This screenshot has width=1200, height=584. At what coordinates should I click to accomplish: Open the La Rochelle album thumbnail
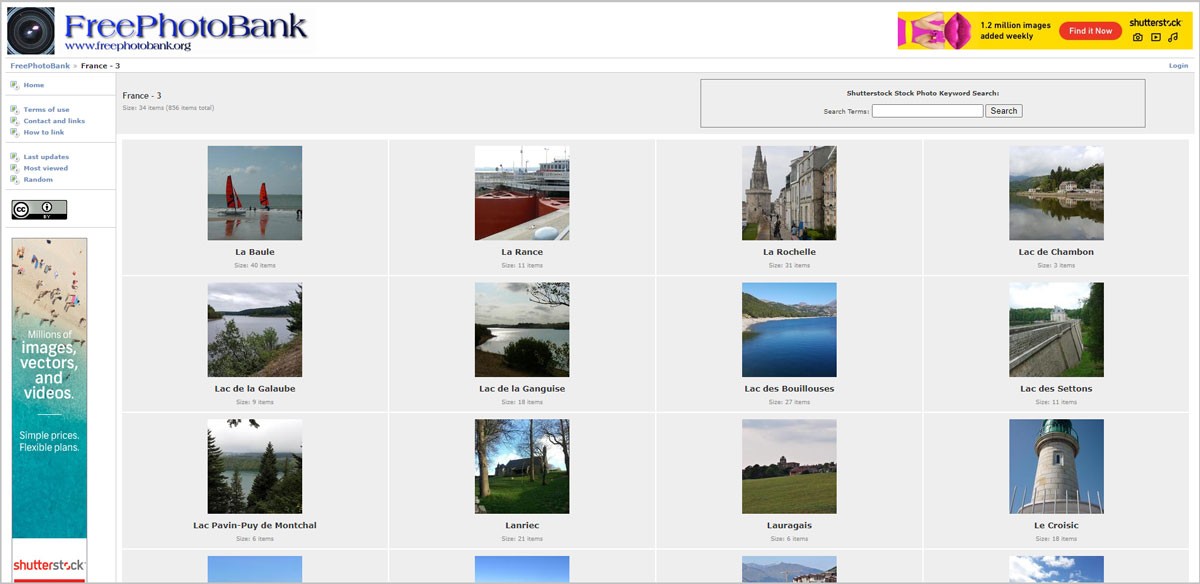789,193
